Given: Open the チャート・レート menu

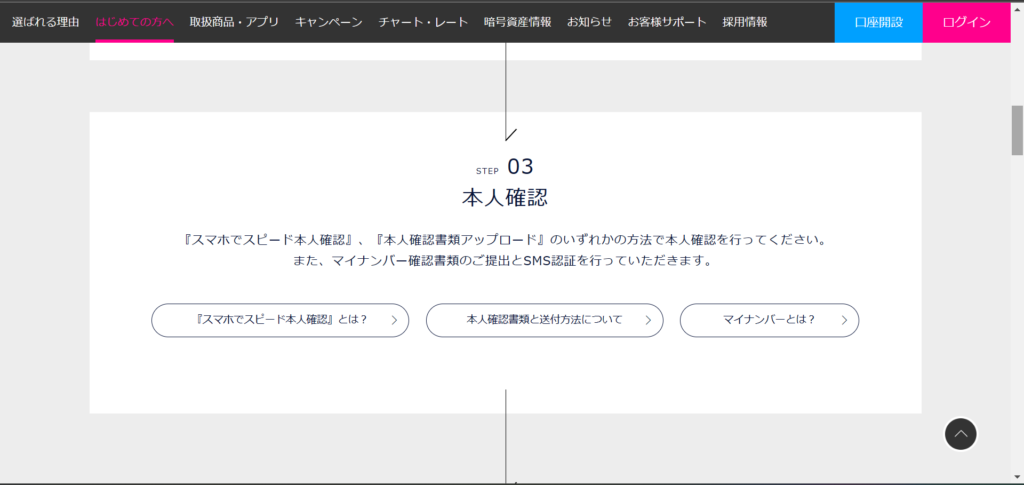Looking at the screenshot, I should coord(423,22).
